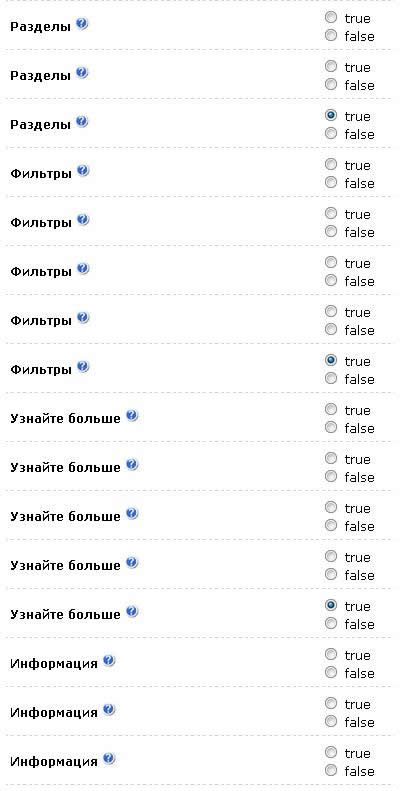Set the third Узнайте больше row to false
400x791 pixels.
point(331,526)
